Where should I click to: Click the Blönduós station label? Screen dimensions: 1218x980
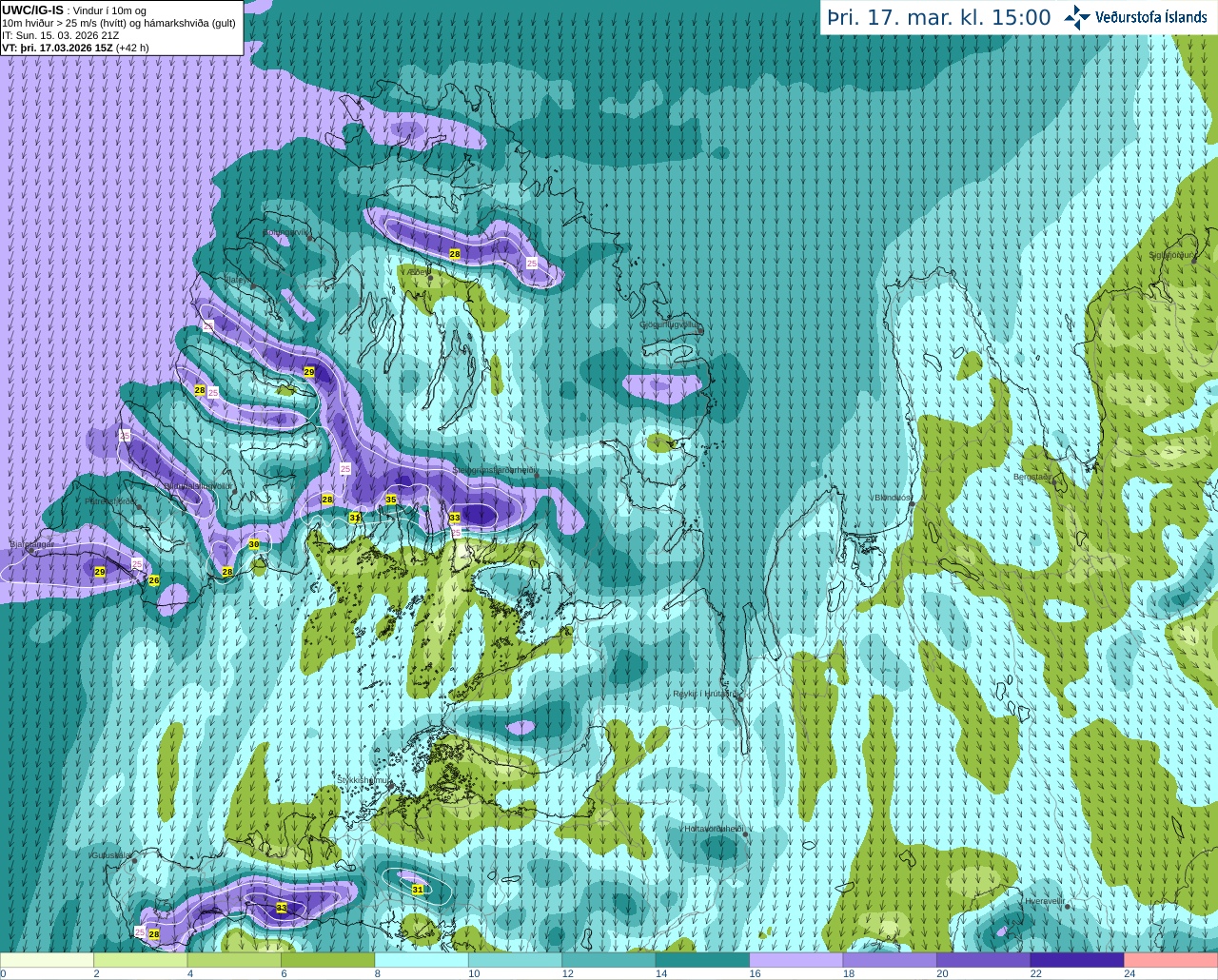pyautogui.click(x=894, y=498)
